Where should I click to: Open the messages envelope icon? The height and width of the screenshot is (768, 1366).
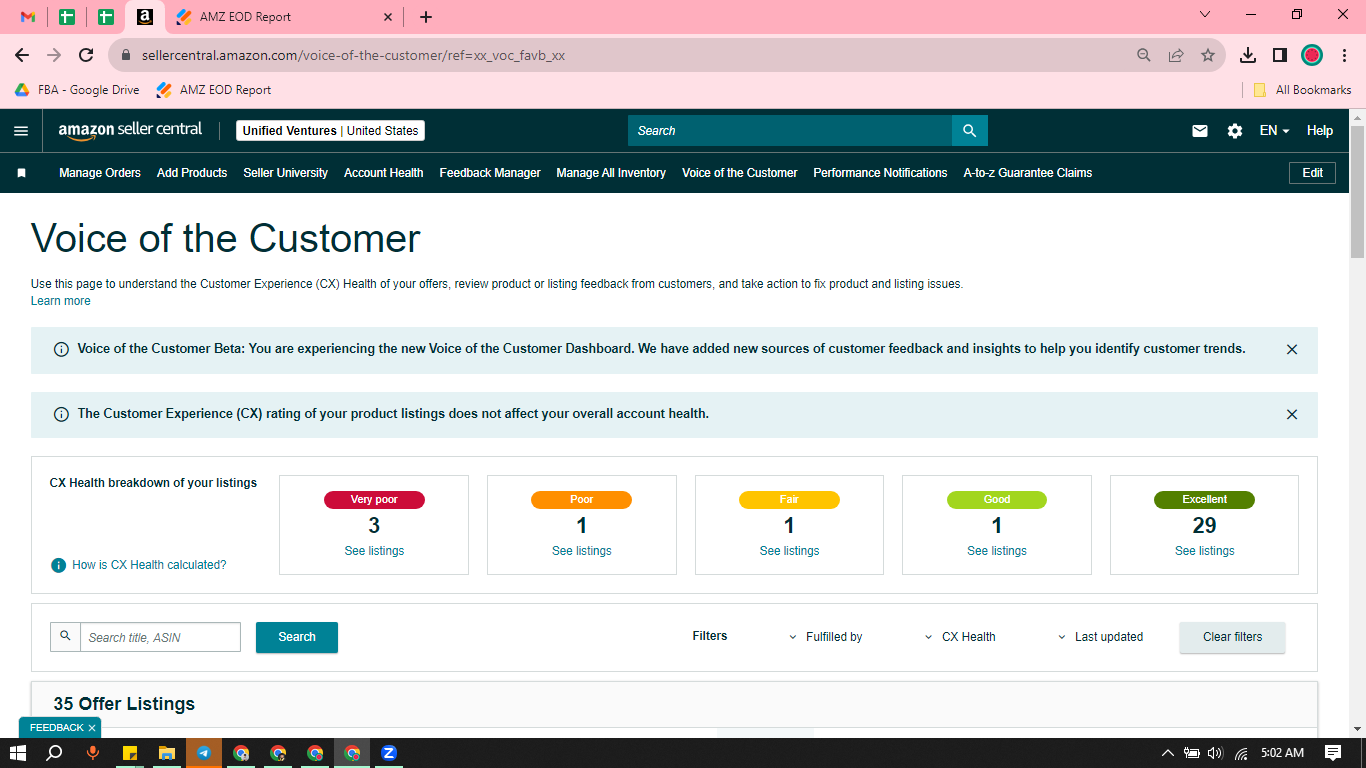[x=1200, y=131]
